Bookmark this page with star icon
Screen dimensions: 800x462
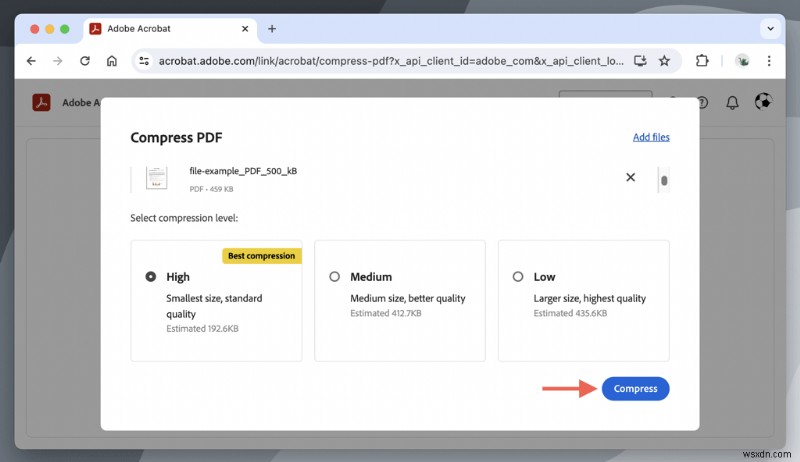pos(664,61)
